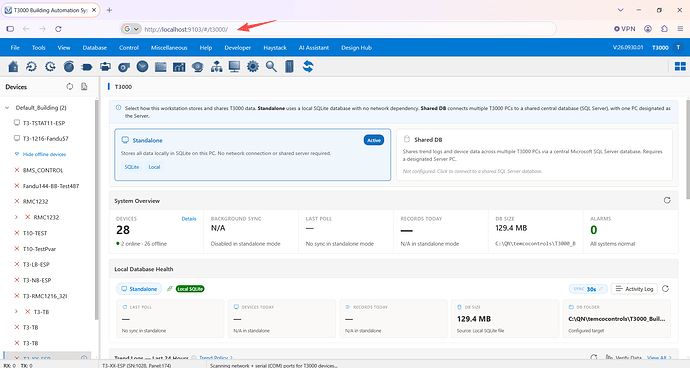690x368 pixels.
Task: Open the bar chart trend toolbar icon
Action: 179,66
